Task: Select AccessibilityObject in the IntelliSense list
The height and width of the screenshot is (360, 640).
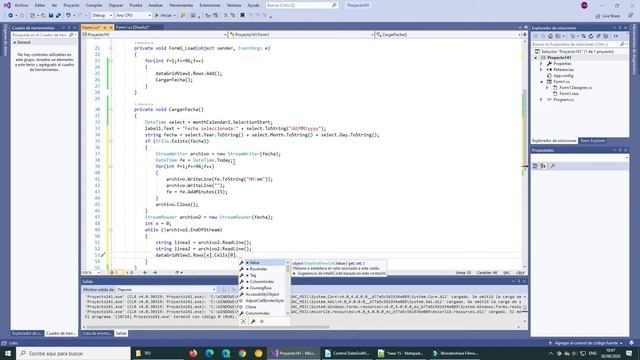Action: click(262, 294)
